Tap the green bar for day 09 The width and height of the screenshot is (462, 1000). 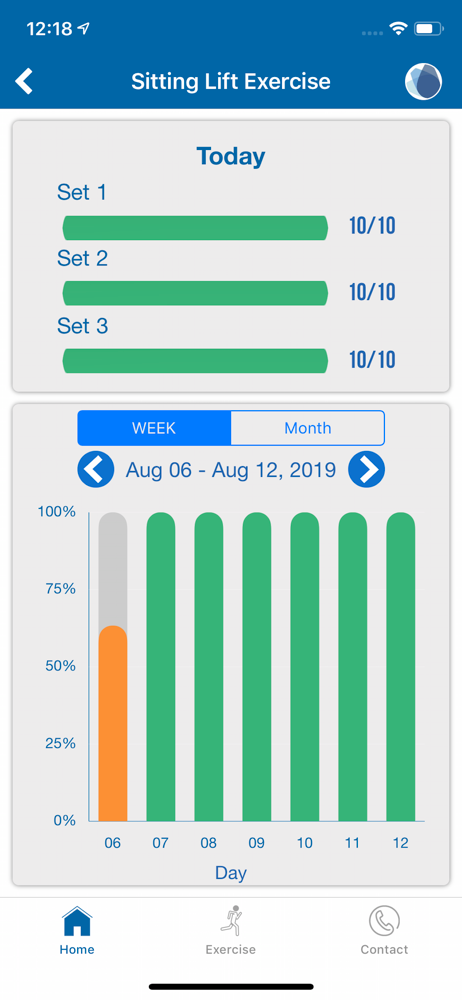[257, 666]
